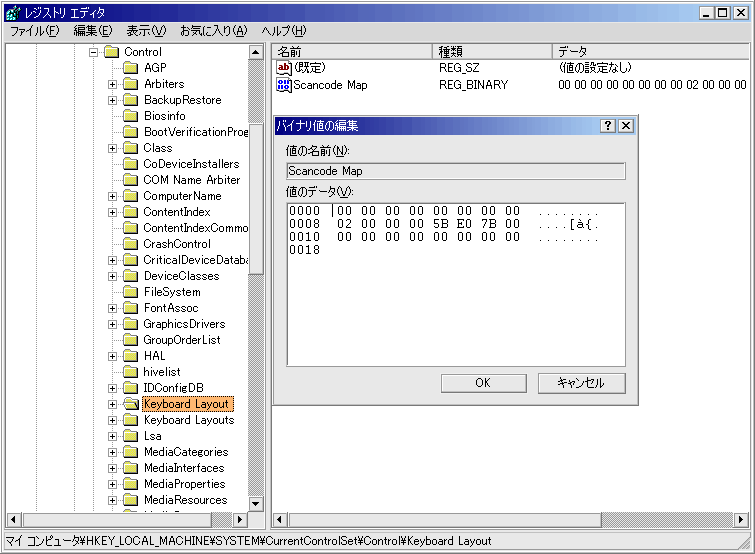Open the 表示(V) menu
The image size is (755, 554).
146,31
